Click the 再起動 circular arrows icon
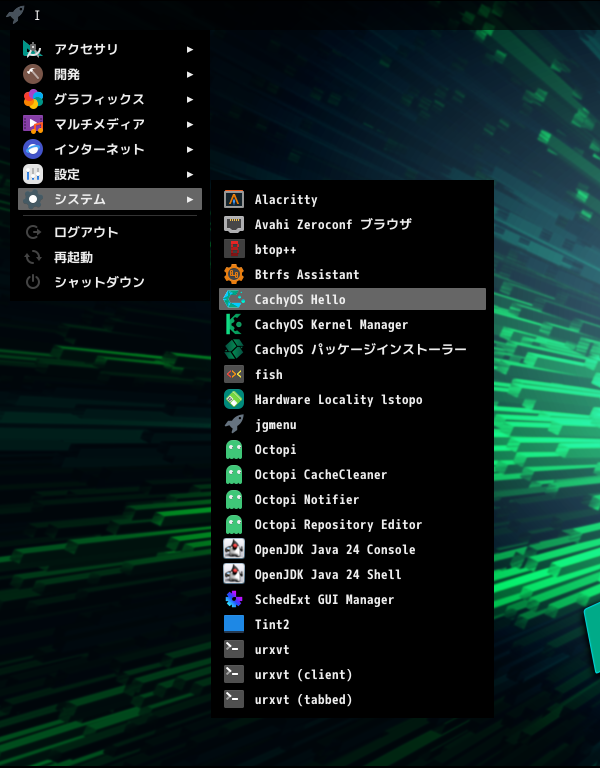The height and width of the screenshot is (768, 600). [33, 257]
